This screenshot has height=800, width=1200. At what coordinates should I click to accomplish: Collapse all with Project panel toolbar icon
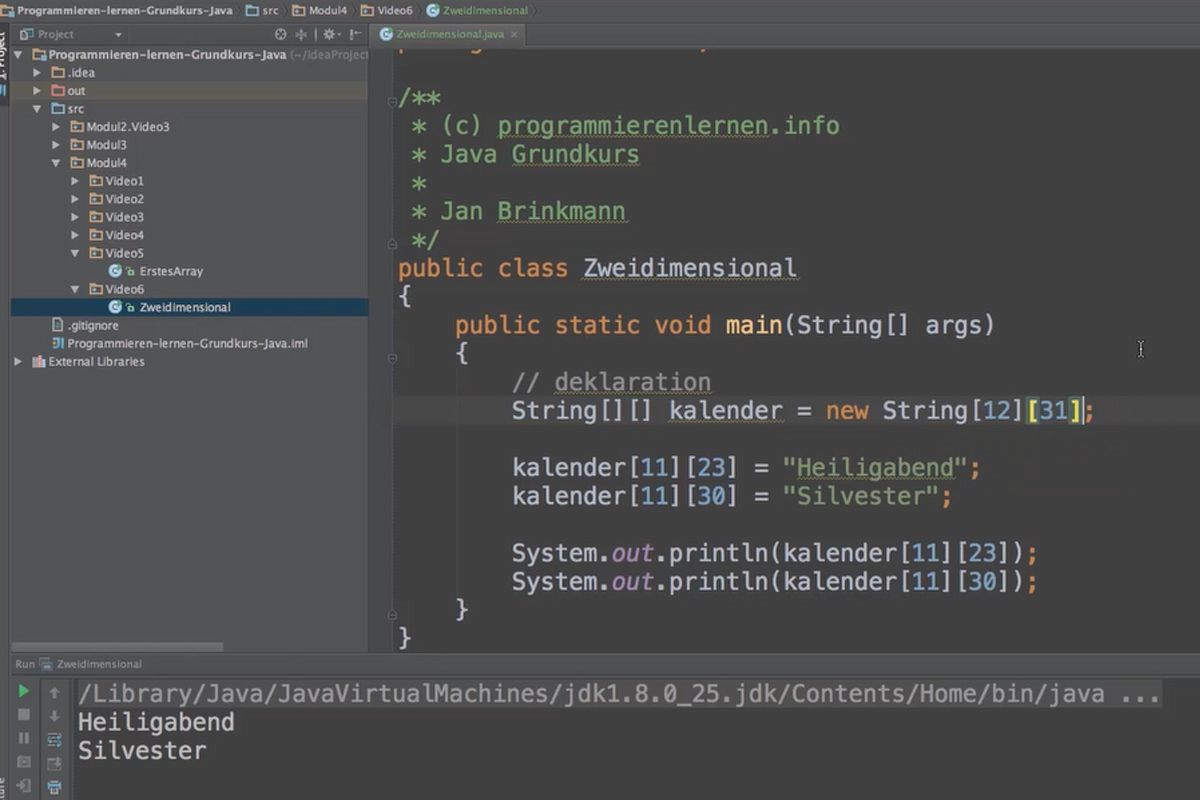click(301, 34)
